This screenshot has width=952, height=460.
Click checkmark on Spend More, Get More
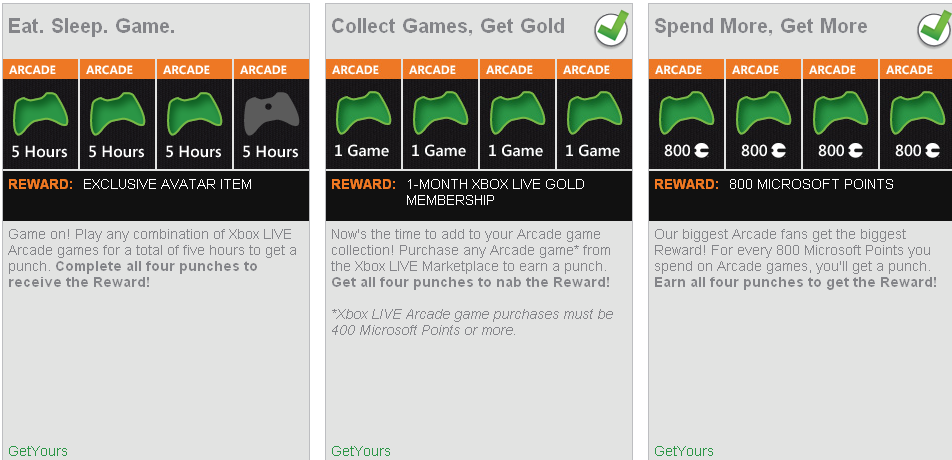point(934,28)
